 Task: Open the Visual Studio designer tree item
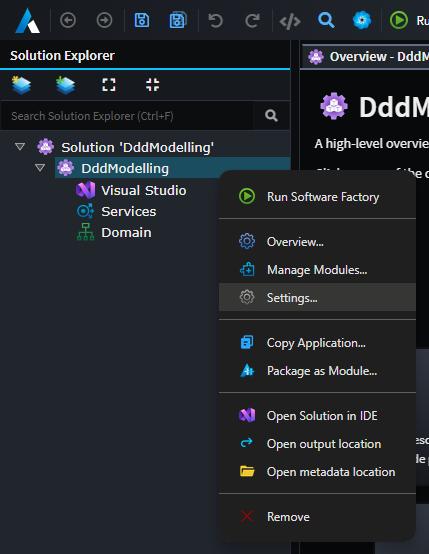(143, 190)
